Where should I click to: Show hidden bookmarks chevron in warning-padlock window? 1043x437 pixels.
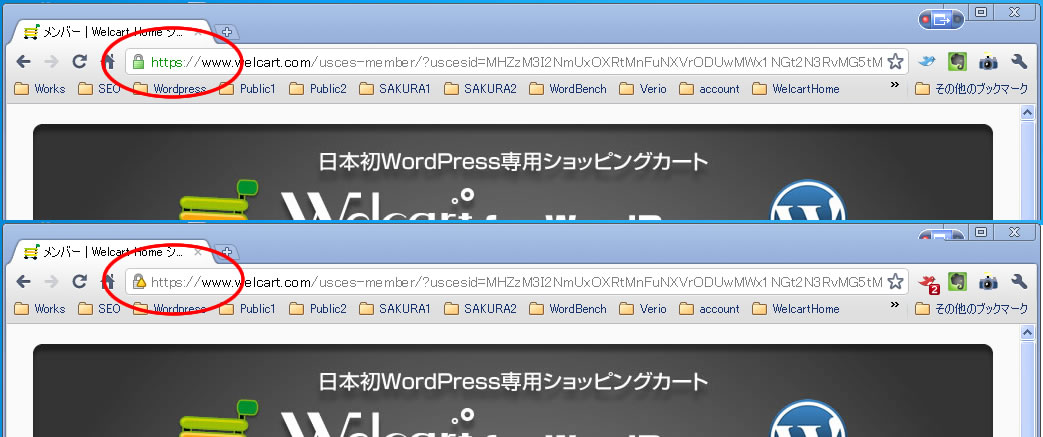[x=895, y=306]
